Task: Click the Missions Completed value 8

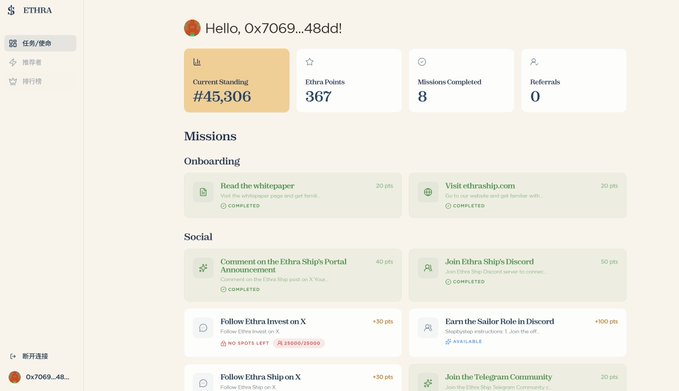Action: point(422,96)
